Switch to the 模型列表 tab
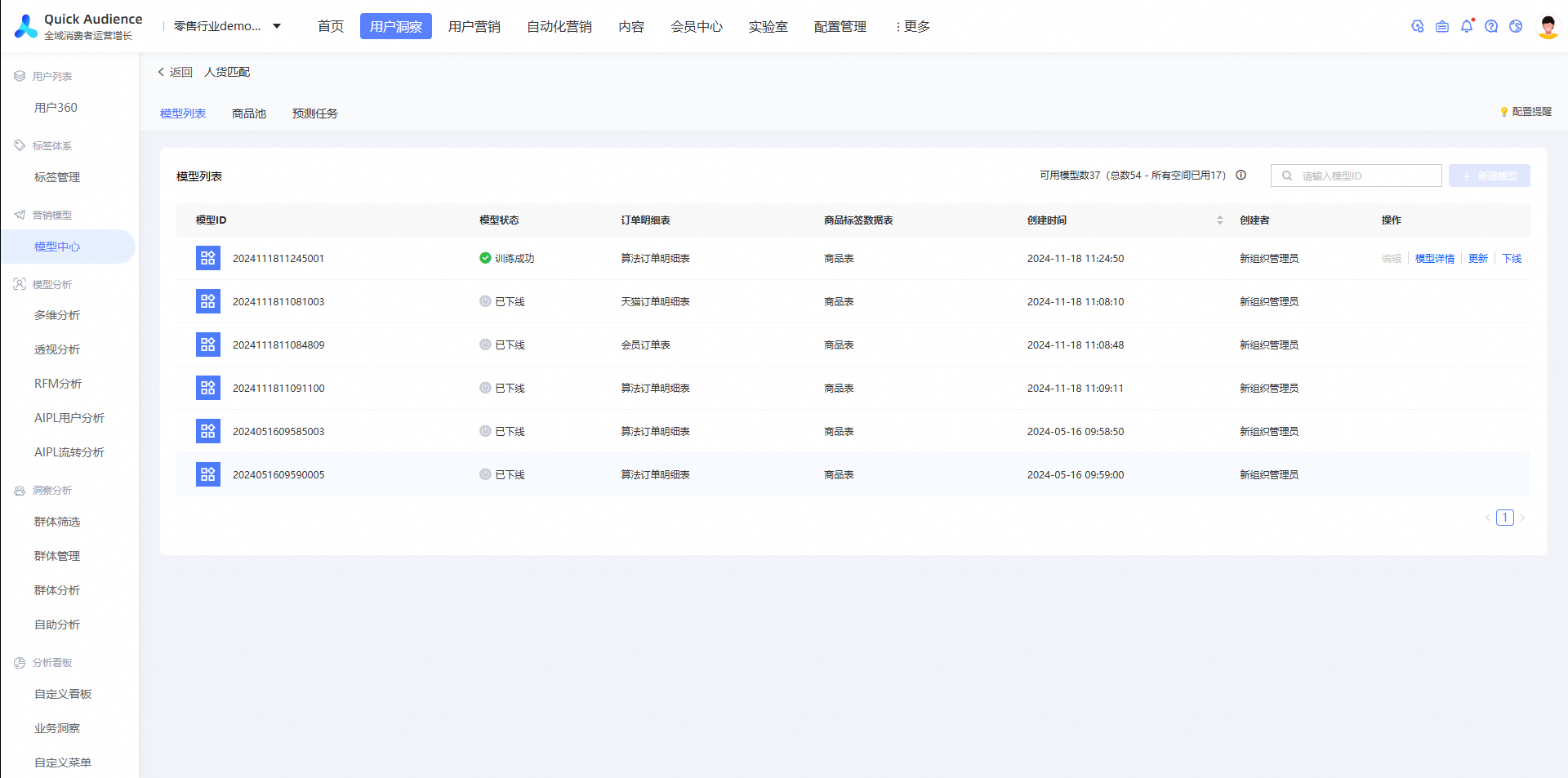 point(183,113)
